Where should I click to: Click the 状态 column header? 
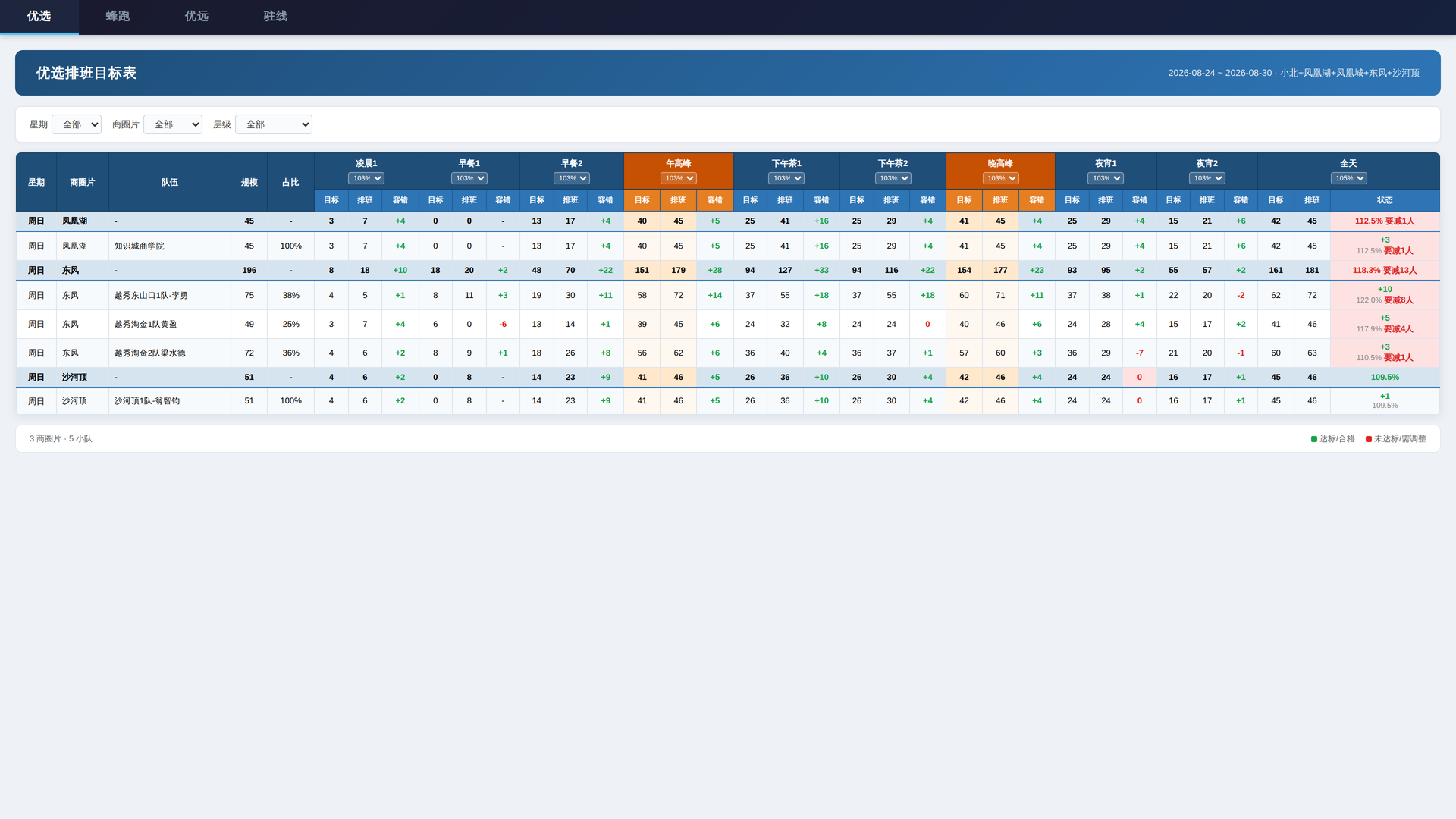(1385, 200)
